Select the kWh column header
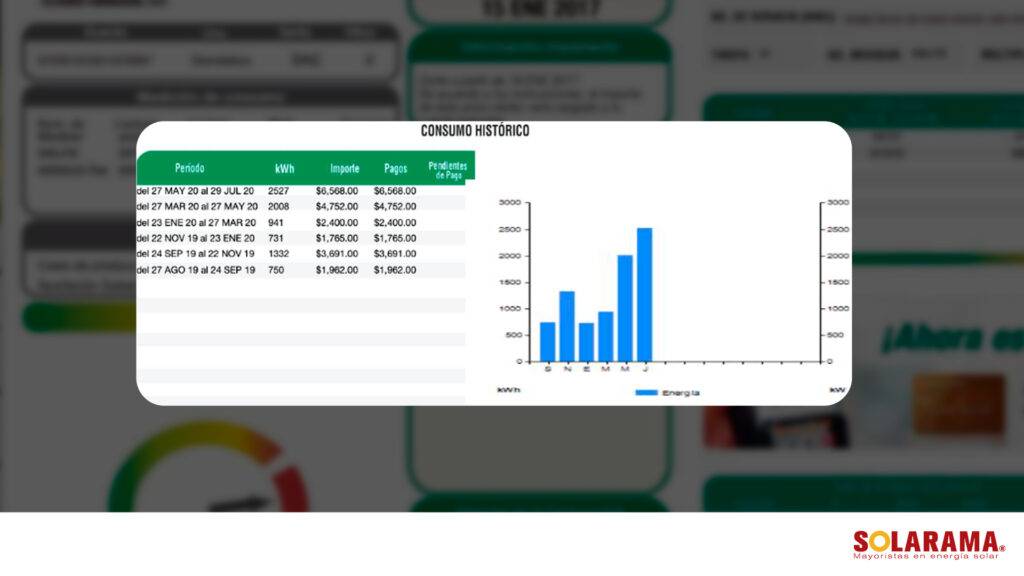The width and height of the screenshot is (1024, 576). 284,168
